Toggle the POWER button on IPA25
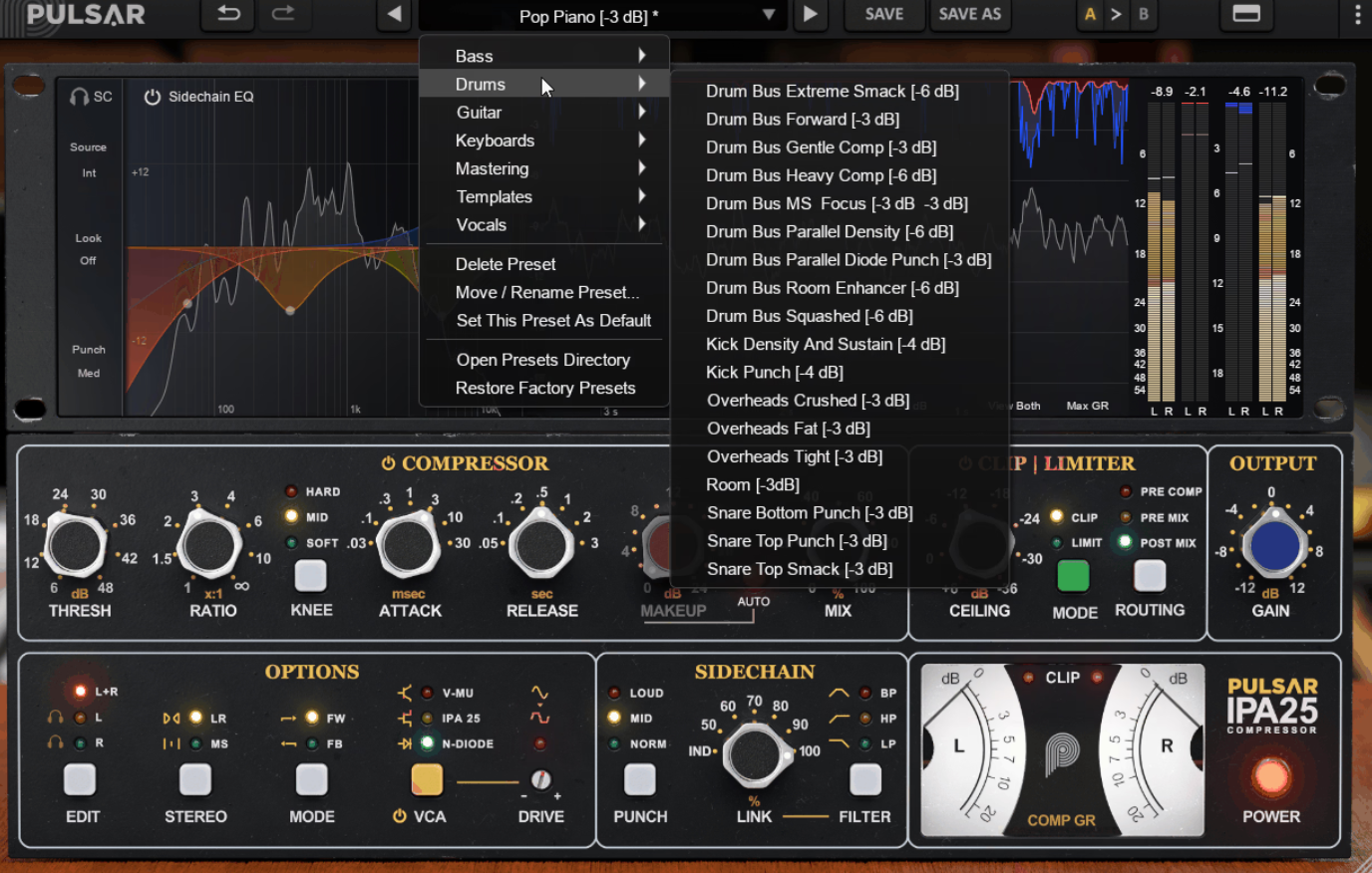Viewport: 1372px width, 873px height. 1271,777
